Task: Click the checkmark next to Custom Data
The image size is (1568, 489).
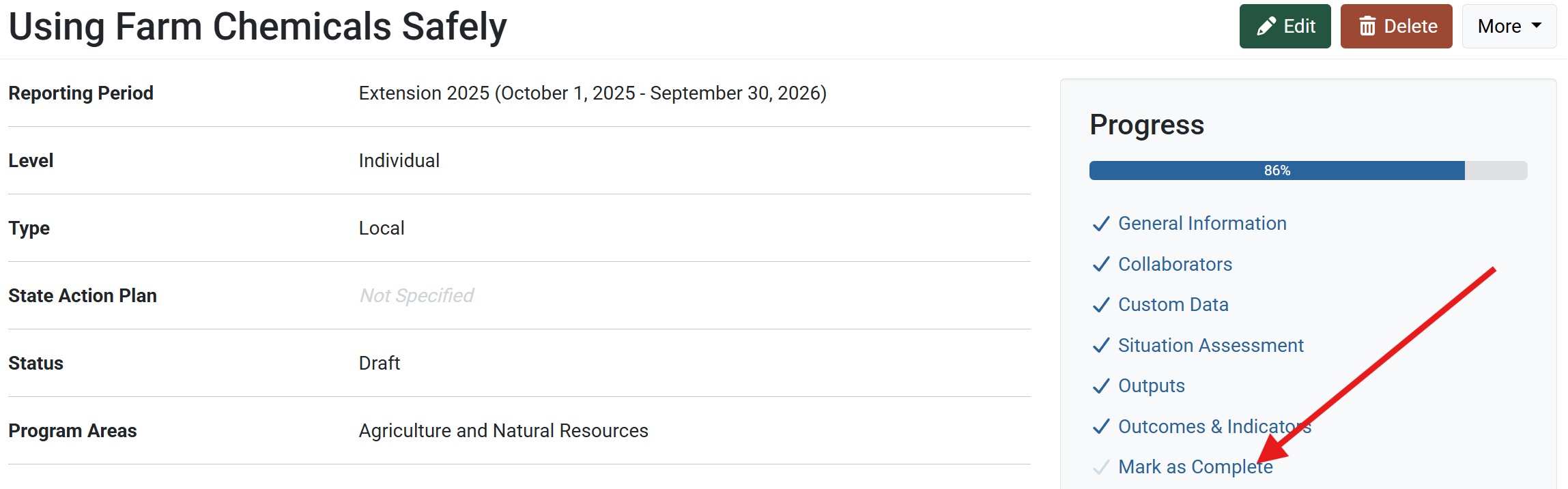Action: tap(1101, 305)
